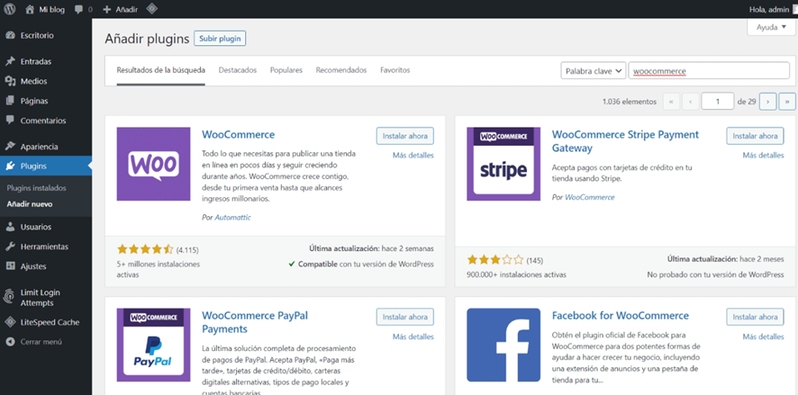Open the Añadir new-content menu
Screen dimensions: 798x395
tap(120, 9)
